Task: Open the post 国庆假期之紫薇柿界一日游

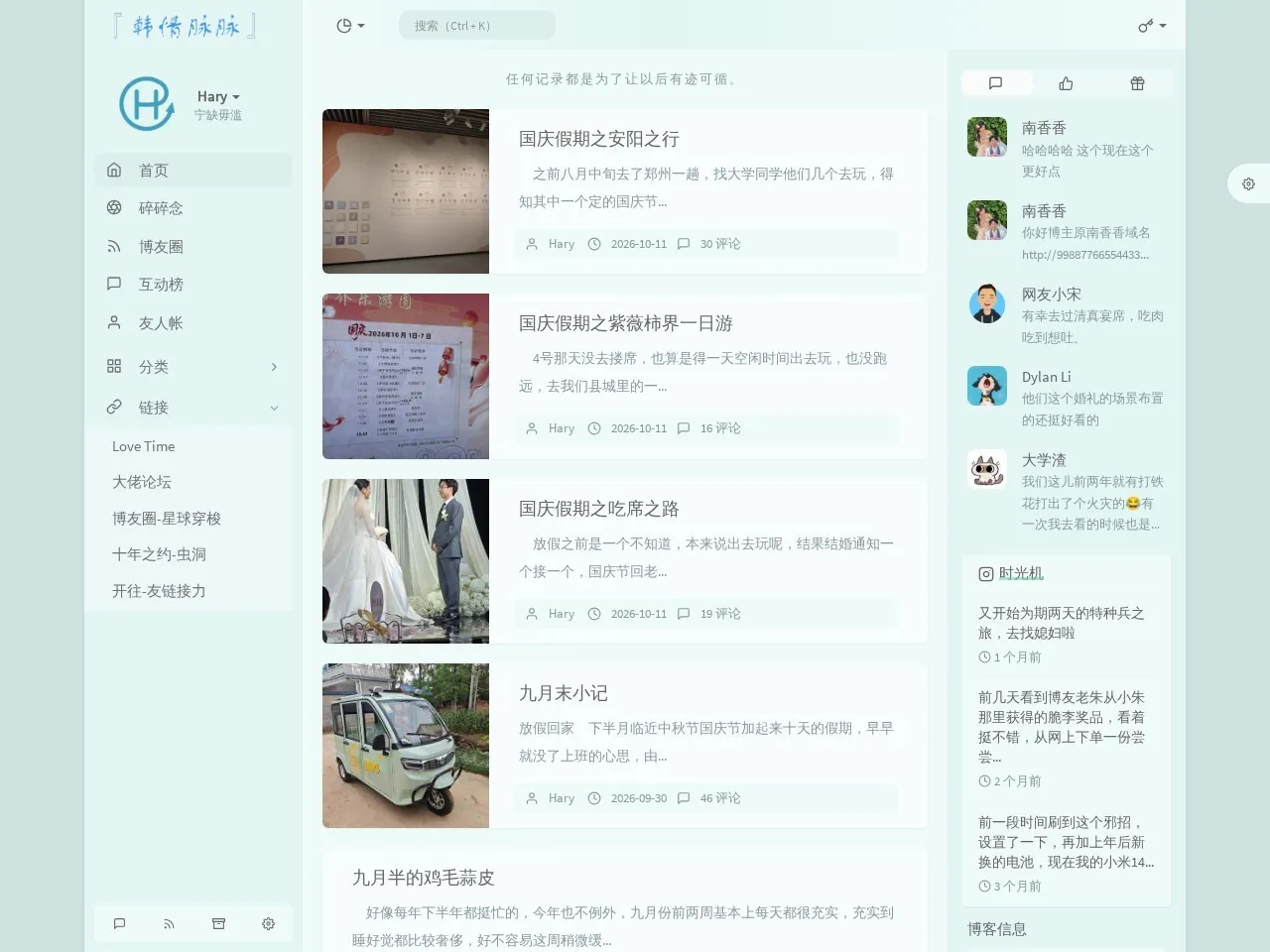Action: tap(626, 323)
